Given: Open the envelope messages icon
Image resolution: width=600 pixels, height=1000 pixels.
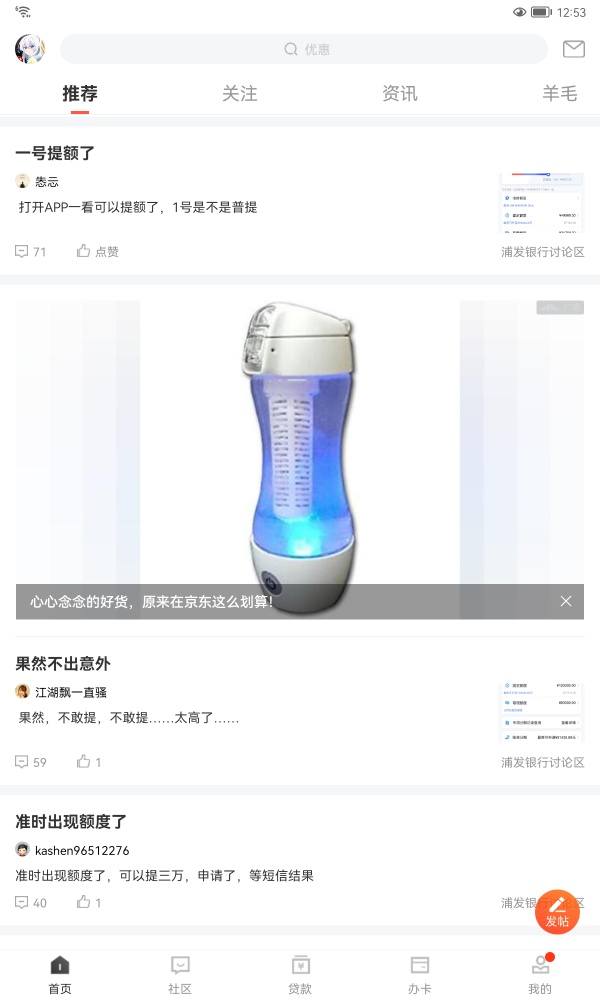Looking at the screenshot, I should 573,49.
